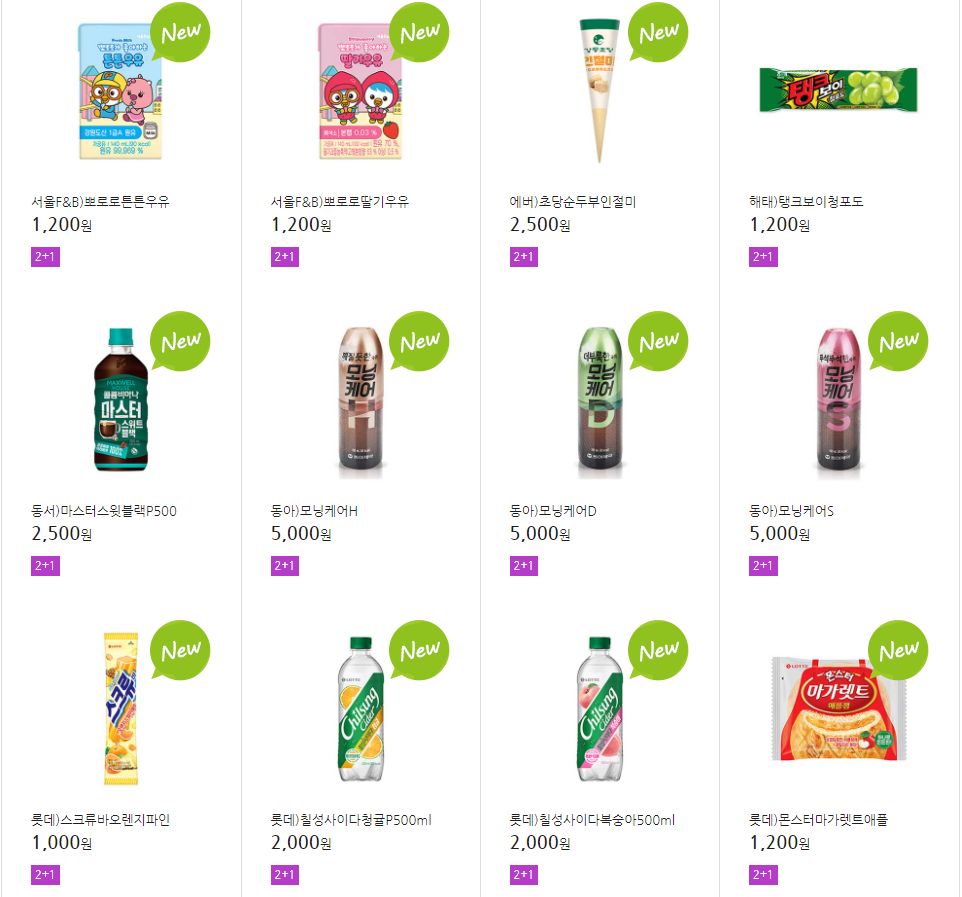962x897 pixels.
Task: Open the 몬스터마가렛트애플 snack image
Action: (839, 709)
